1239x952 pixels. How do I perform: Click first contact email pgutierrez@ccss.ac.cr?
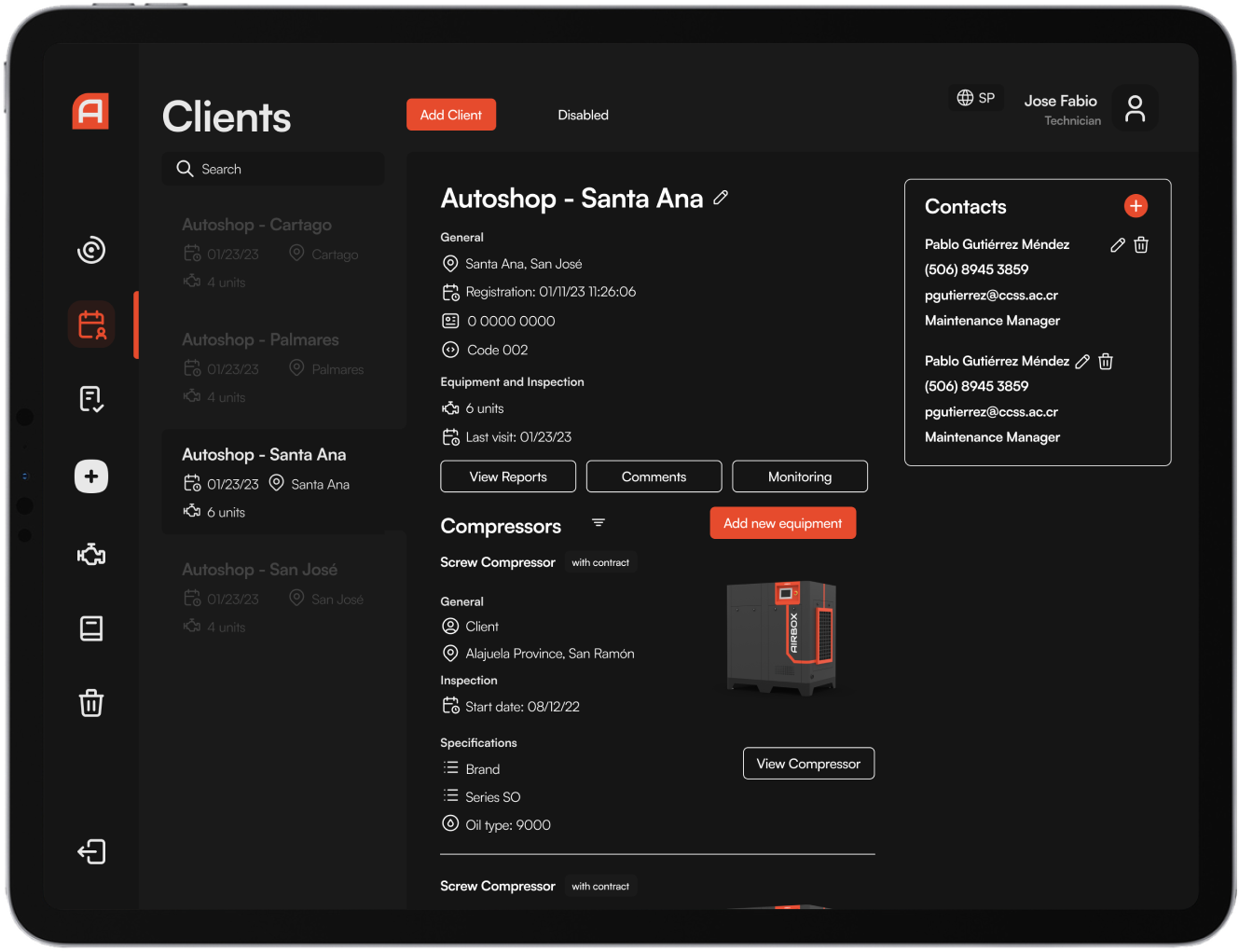tap(991, 295)
